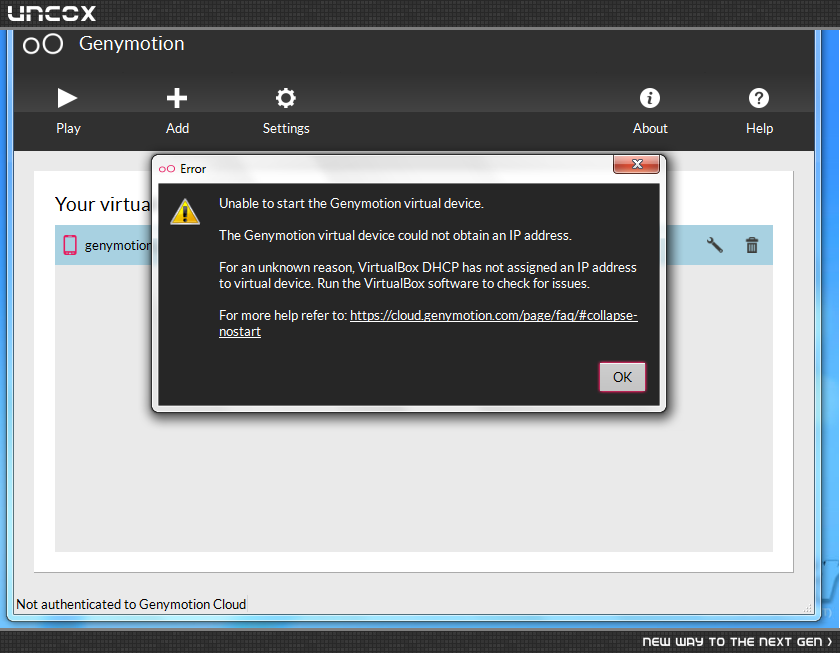840x653 pixels.
Task: Click the trash delete icon in device row
Action: click(x=752, y=245)
